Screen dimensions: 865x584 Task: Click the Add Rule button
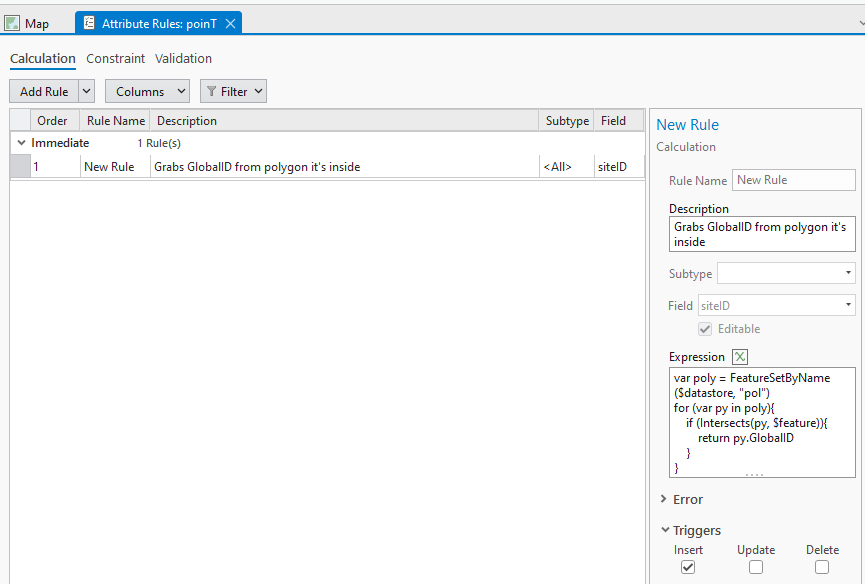pos(44,91)
